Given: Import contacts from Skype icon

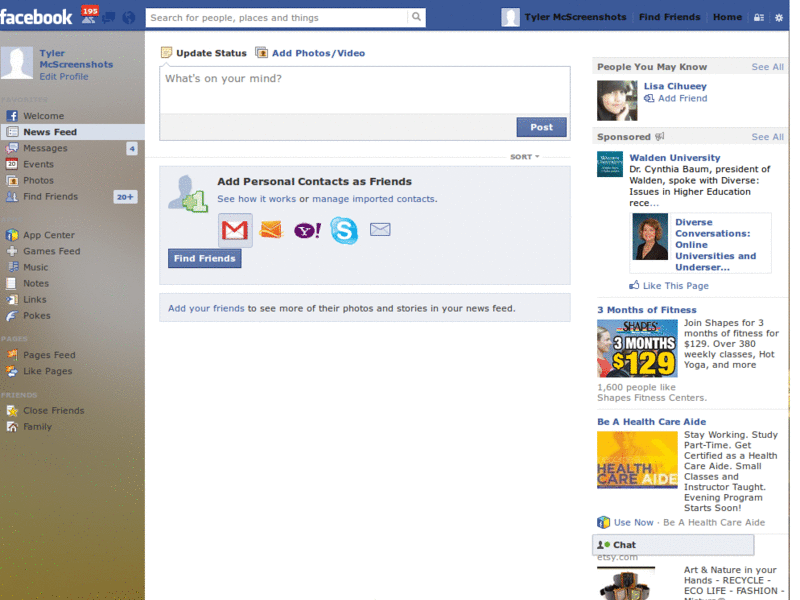Looking at the screenshot, I should click(x=344, y=230).
